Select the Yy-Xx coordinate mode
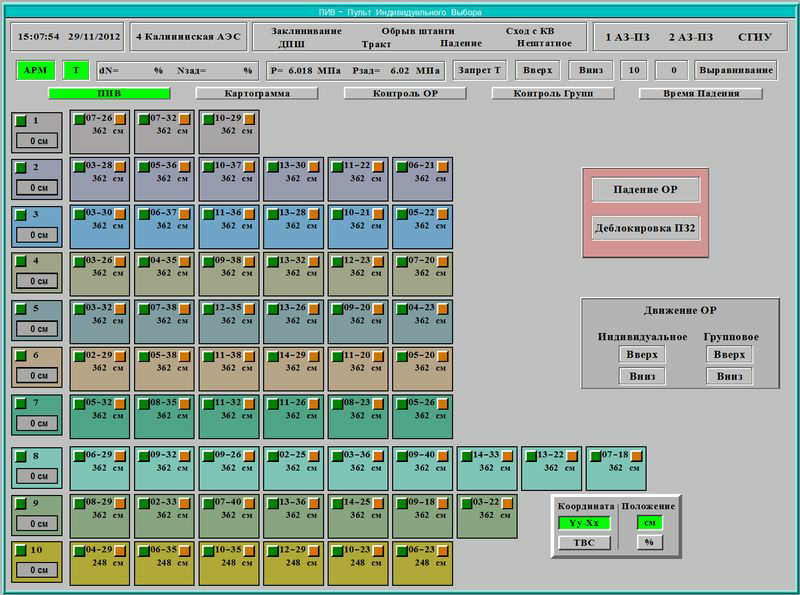The height and width of the screenshot is (595, 800). coord(584,523)
